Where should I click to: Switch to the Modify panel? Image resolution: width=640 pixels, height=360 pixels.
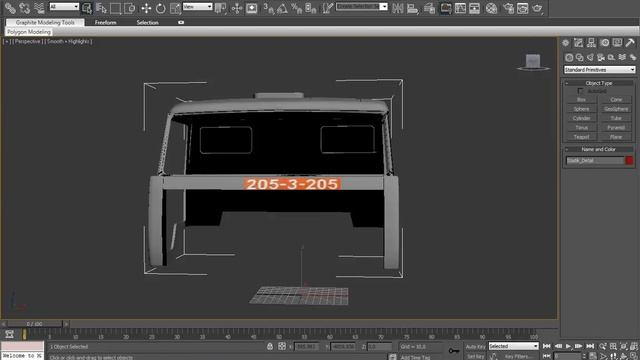pyautogui.click(x=578, y=42)
